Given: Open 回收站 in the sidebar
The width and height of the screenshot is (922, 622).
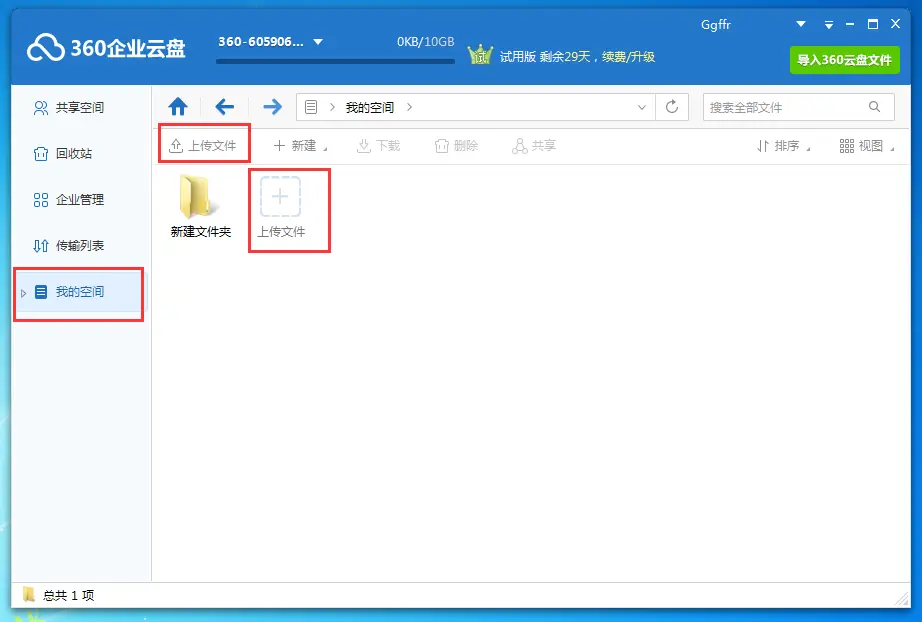Looking at the screenshot, I should (x=63, y=154).
